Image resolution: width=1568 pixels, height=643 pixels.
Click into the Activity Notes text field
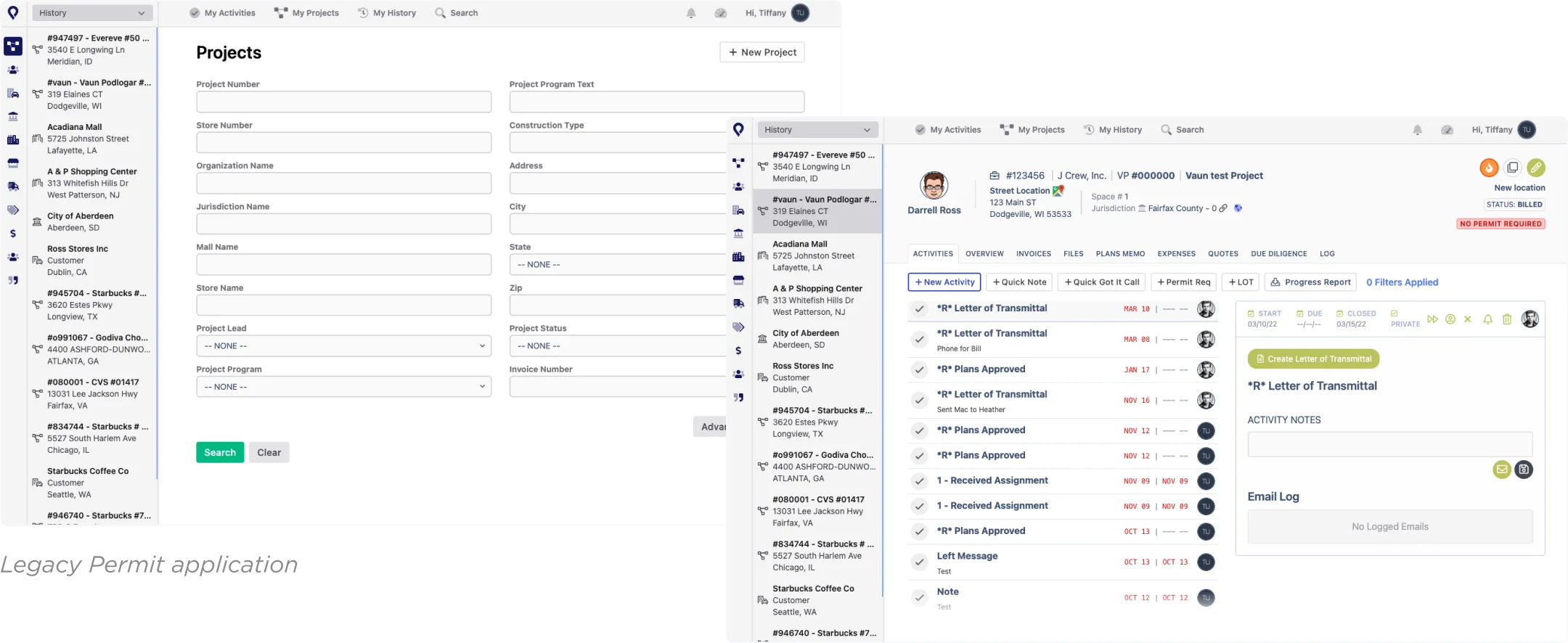tap(1389, 444)
